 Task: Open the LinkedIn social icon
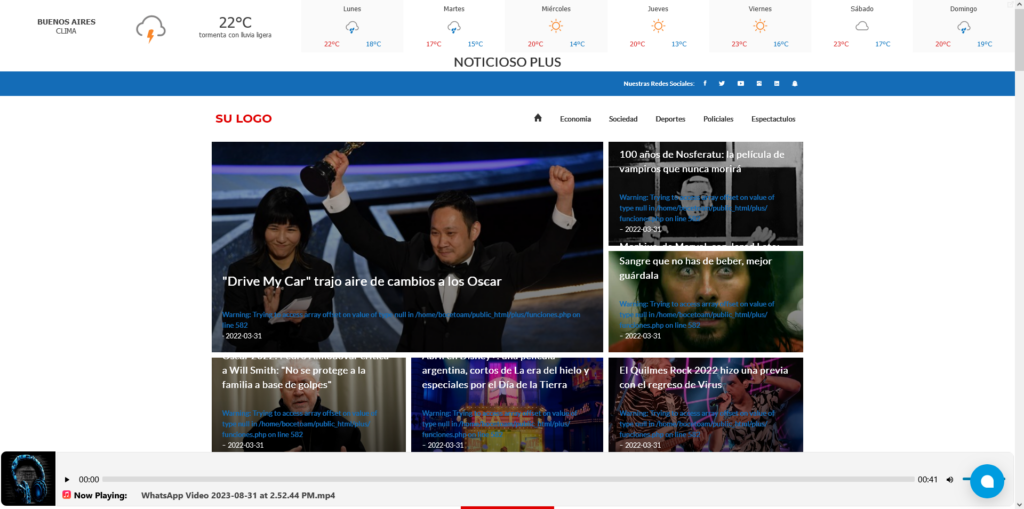point(776,83)
